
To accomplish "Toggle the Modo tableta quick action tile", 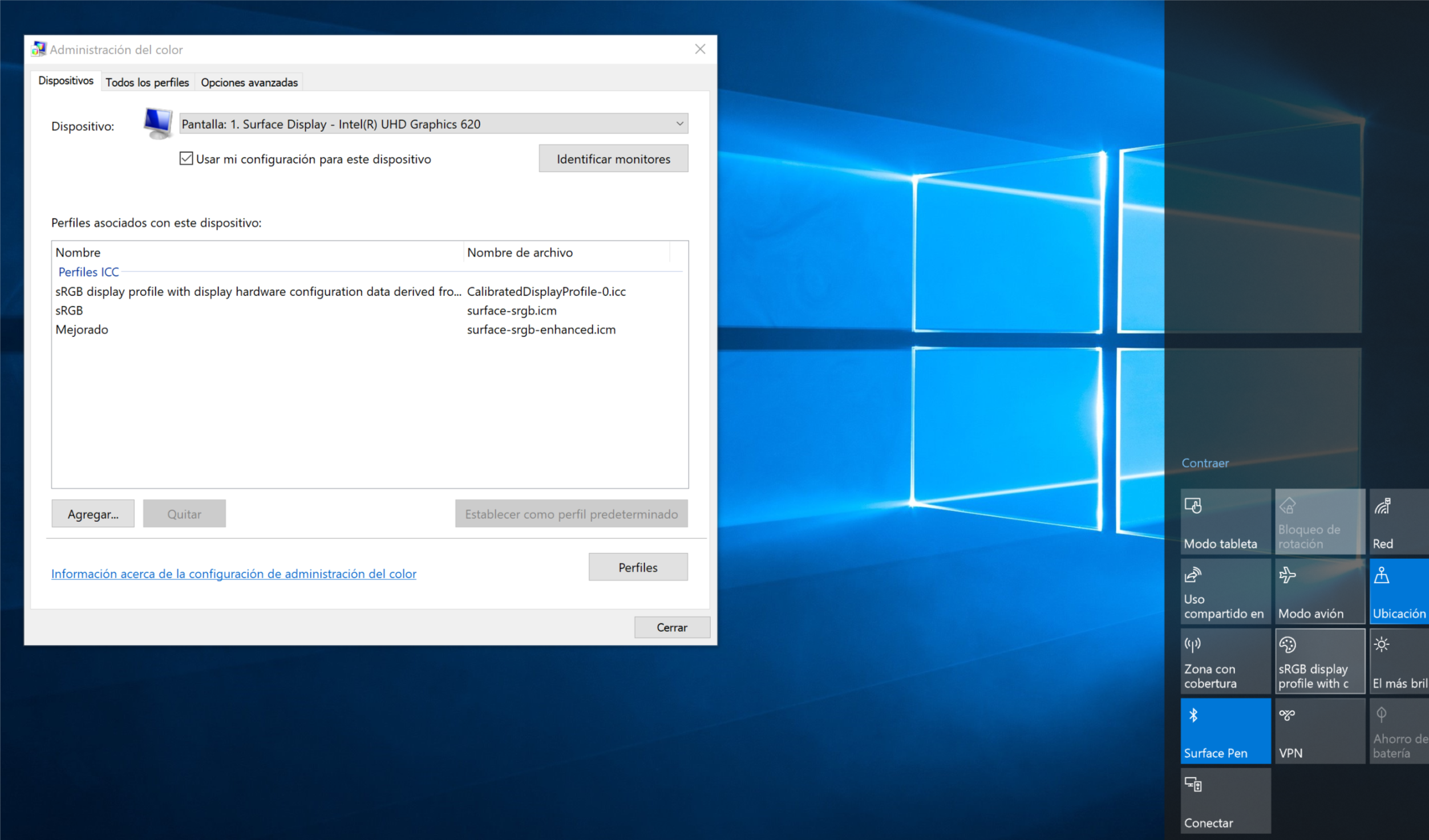I will (x=1225, y=521).
